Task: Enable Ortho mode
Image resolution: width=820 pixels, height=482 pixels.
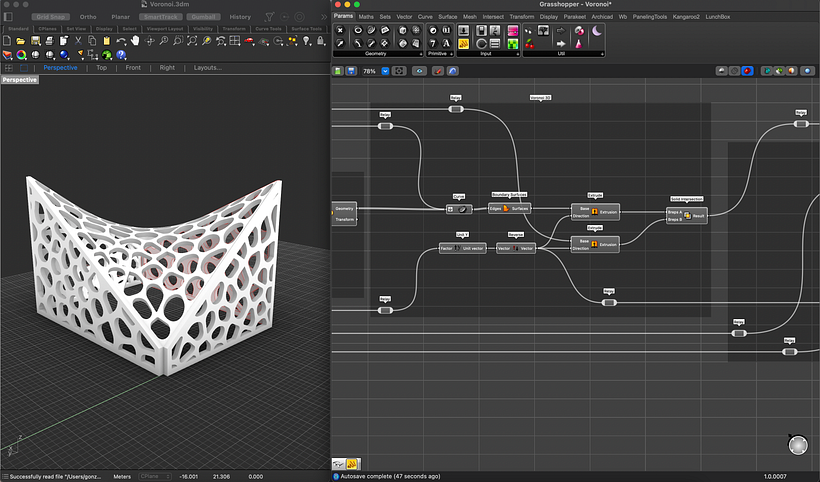Action: [88, 17]
